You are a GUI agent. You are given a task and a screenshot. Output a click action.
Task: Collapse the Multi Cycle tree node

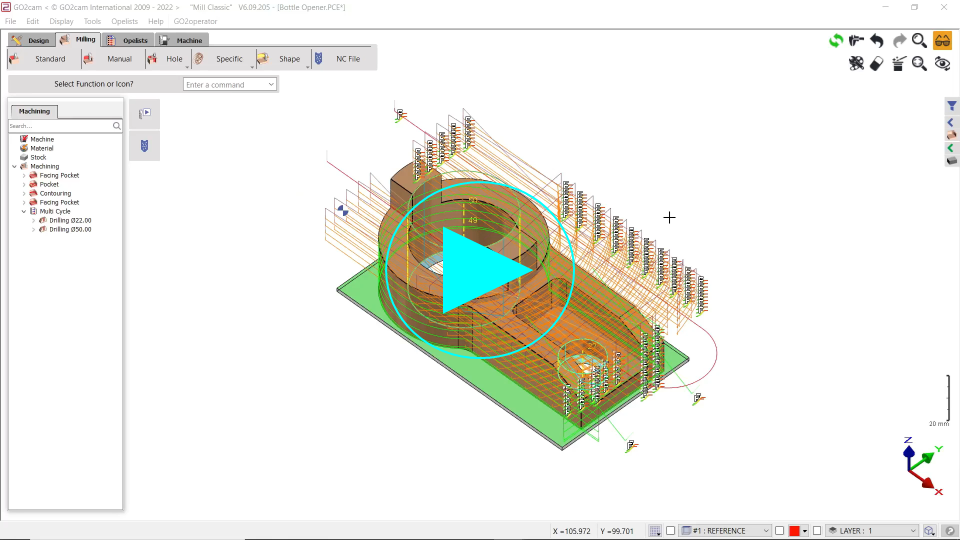24,211
